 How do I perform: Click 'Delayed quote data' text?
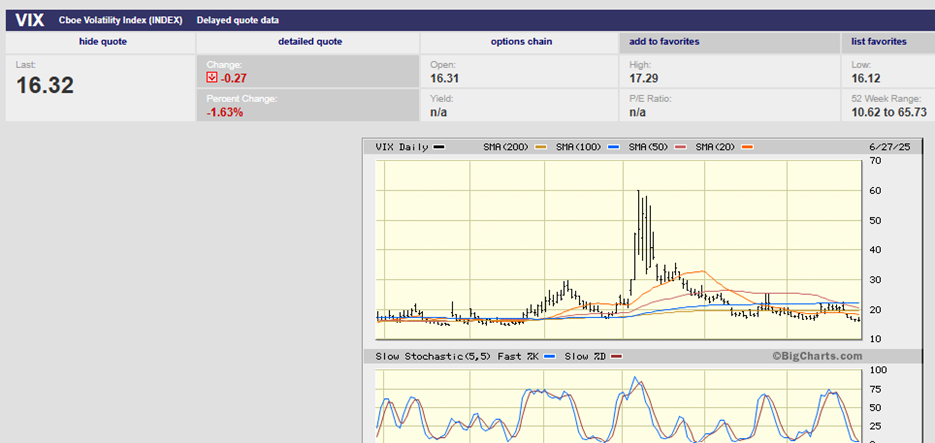tap(238, 20)
